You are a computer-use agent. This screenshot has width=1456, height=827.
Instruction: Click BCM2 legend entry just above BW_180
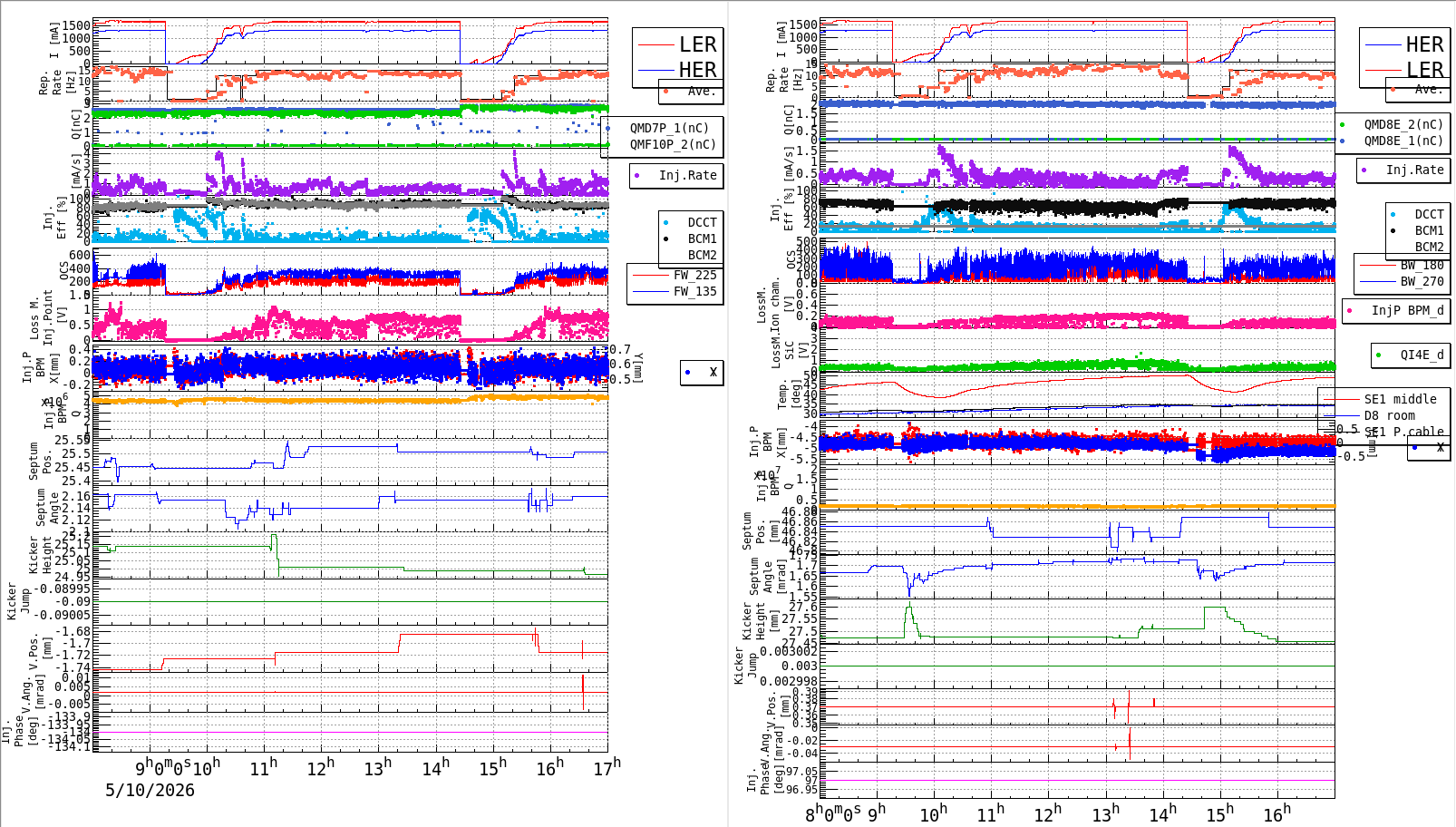pos(1429,247)
